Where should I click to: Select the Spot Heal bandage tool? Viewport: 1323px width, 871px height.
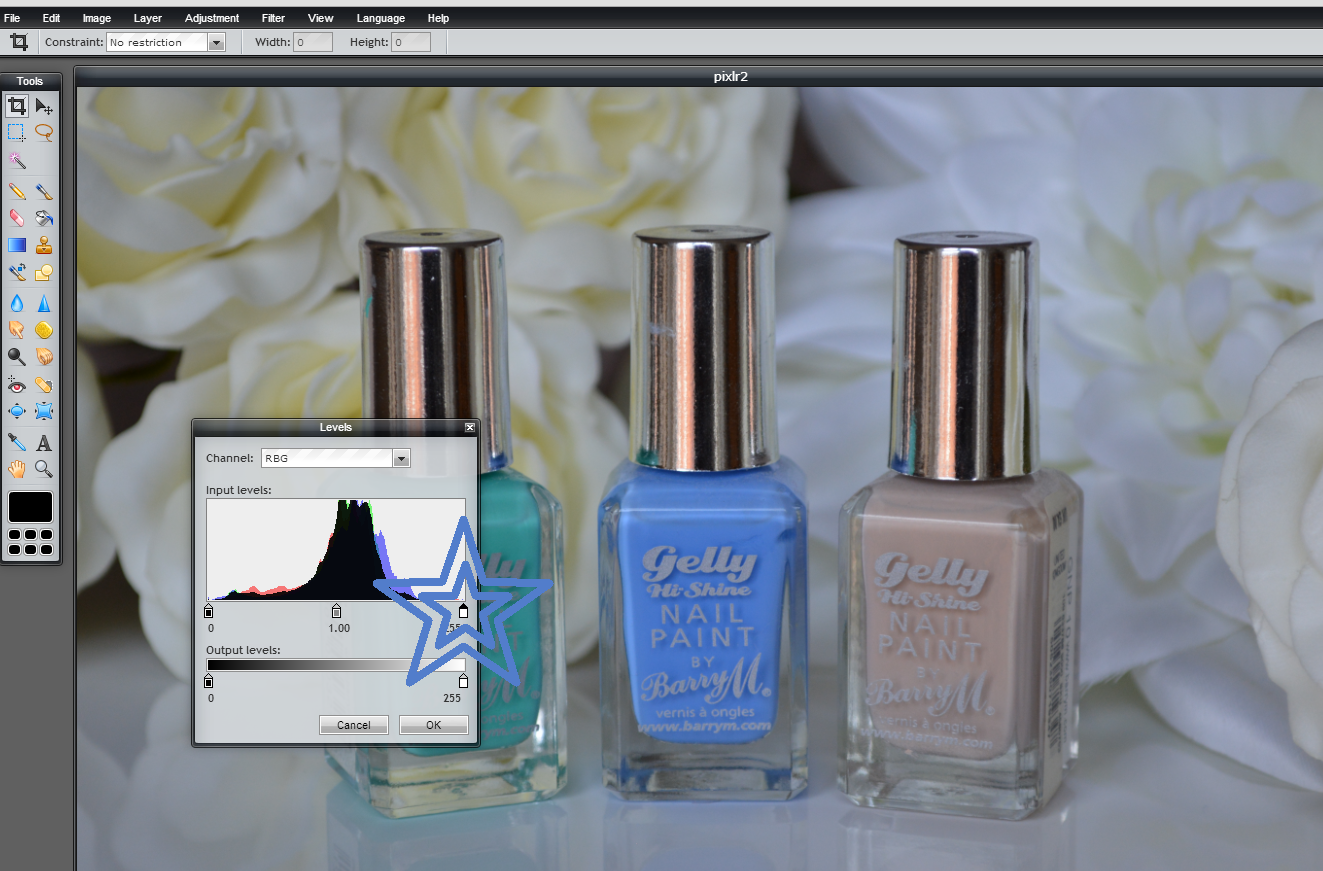tap(44, 384)
